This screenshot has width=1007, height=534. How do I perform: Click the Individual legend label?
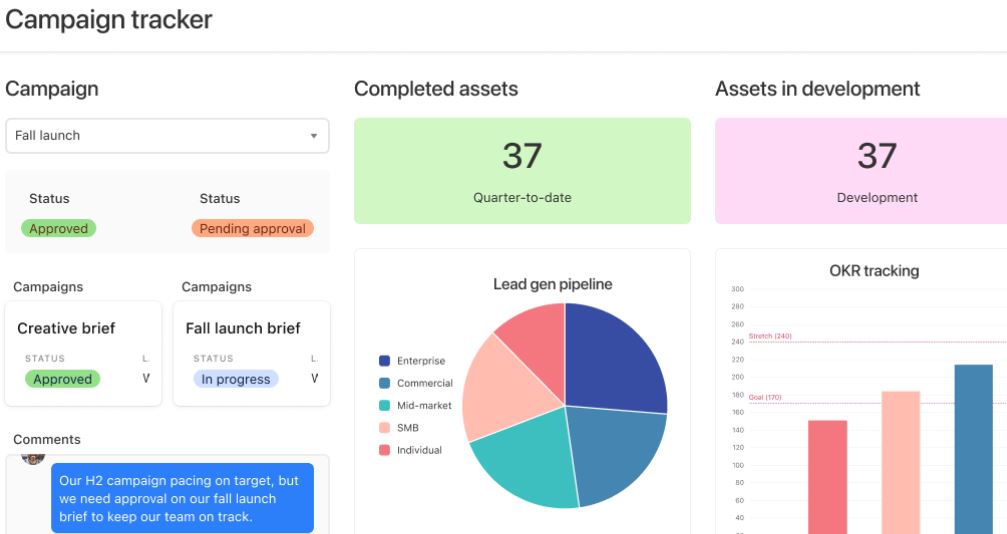[x=419, y=450]
